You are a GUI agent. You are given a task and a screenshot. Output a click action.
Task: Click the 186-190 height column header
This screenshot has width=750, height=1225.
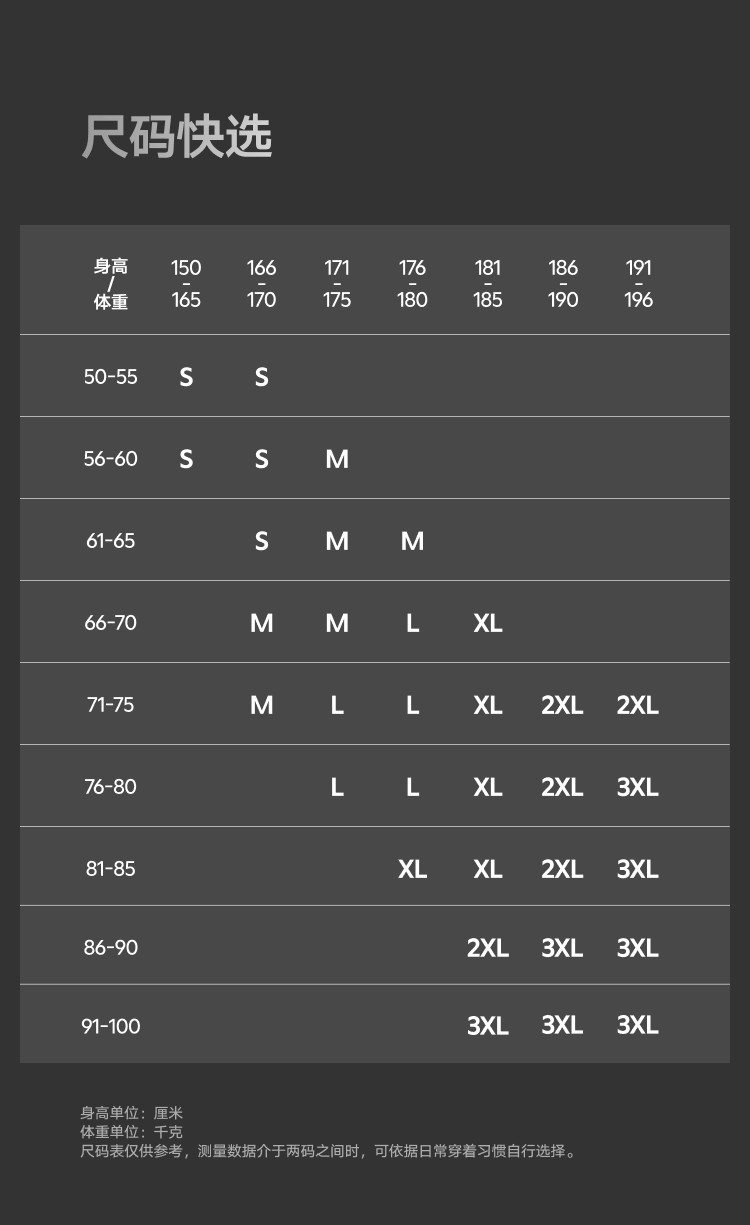point(563,284)
